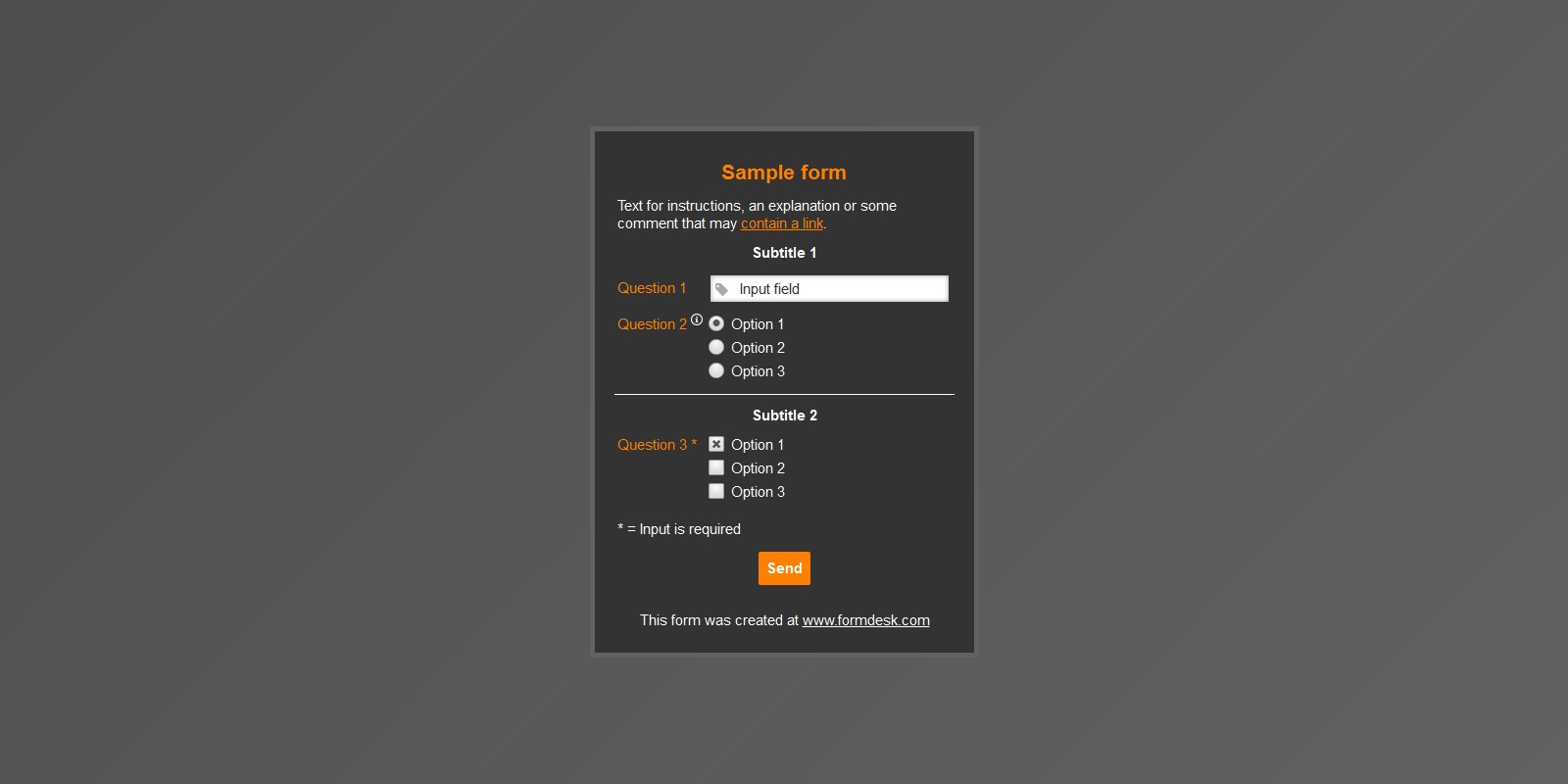Image resolution: width=1568 pixels, height=784 pixels.
Task: Open the 'contain a link' hyperlink
Action: [782, 223]
